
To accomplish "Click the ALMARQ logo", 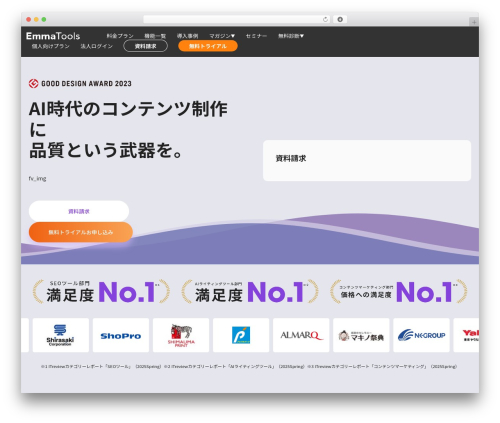I will click(301, 335).
